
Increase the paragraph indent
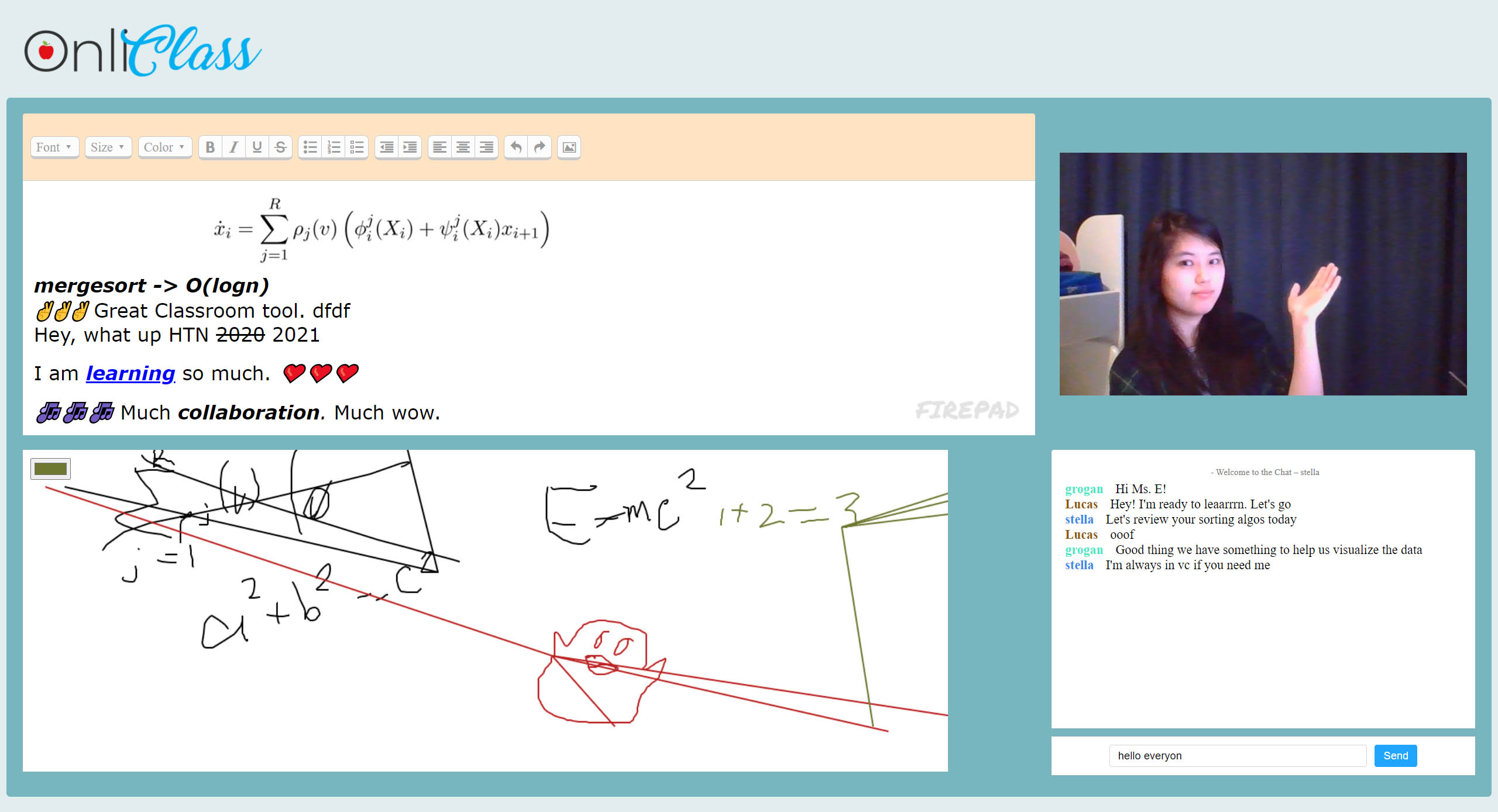pyautogui.click(x=410, y=147)
